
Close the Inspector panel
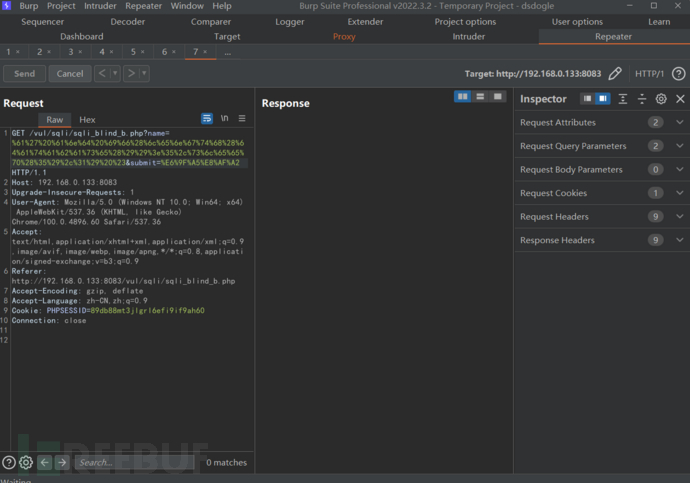pos(680,99)
